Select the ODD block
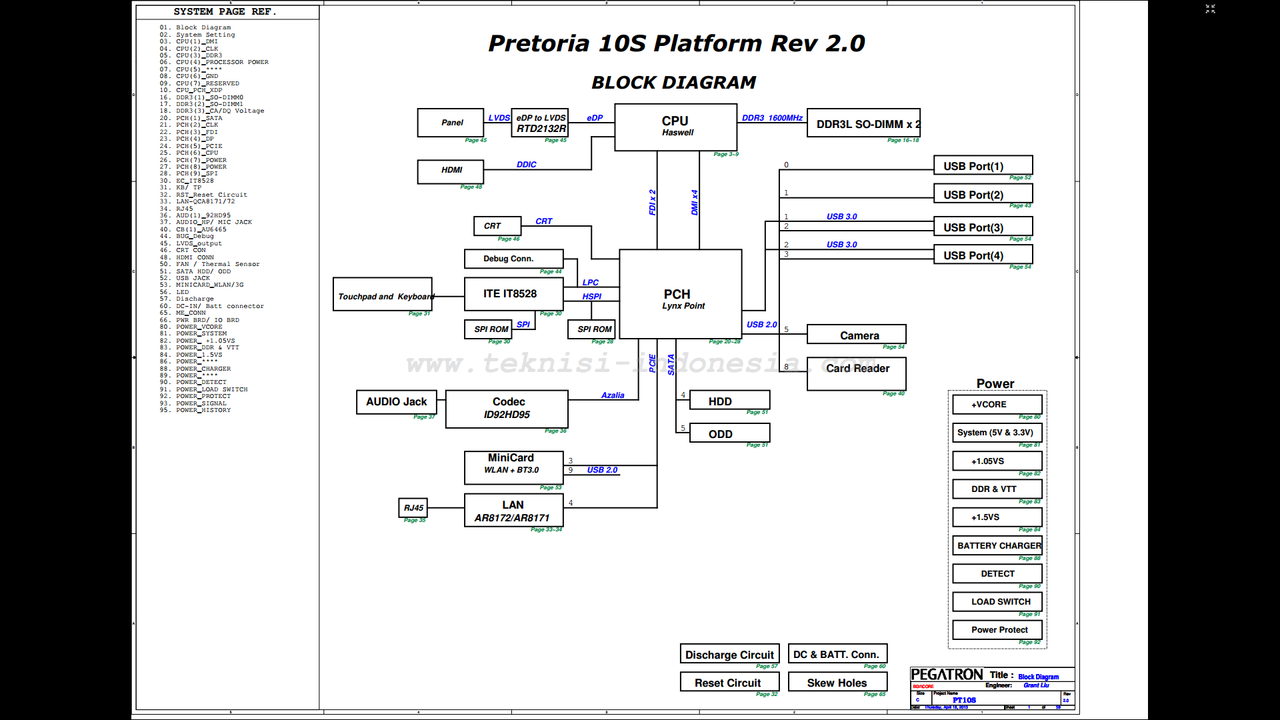1280x720 pixels. coord(730,433)
